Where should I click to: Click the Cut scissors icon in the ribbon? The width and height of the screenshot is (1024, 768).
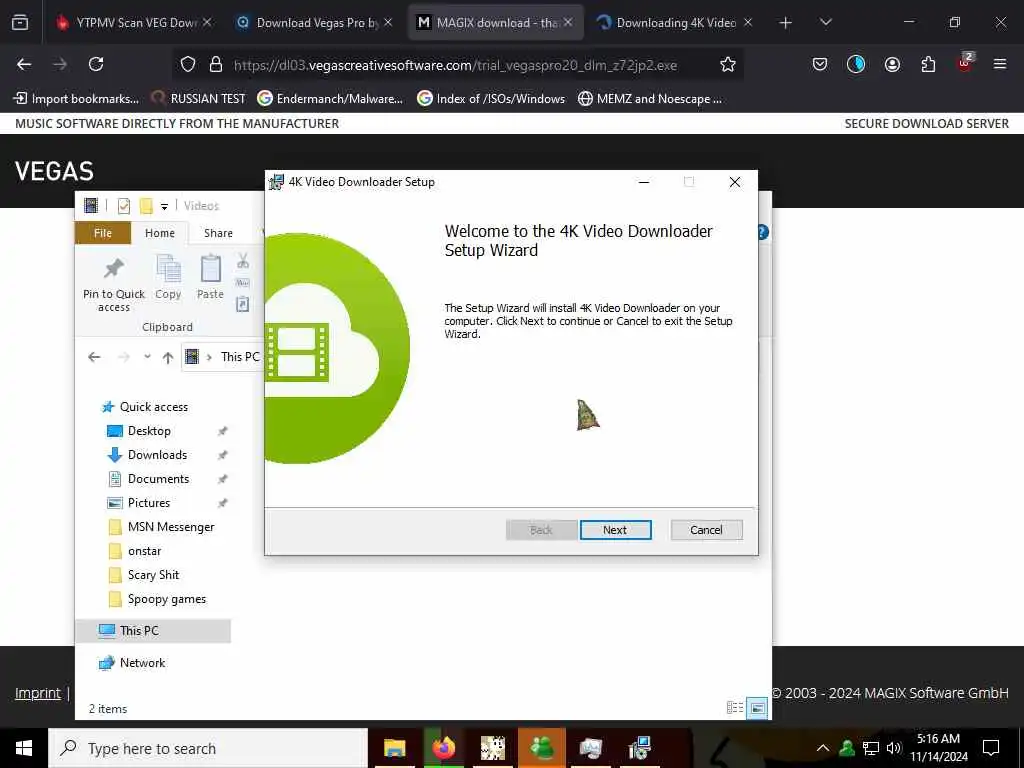[x=243, y=261]
